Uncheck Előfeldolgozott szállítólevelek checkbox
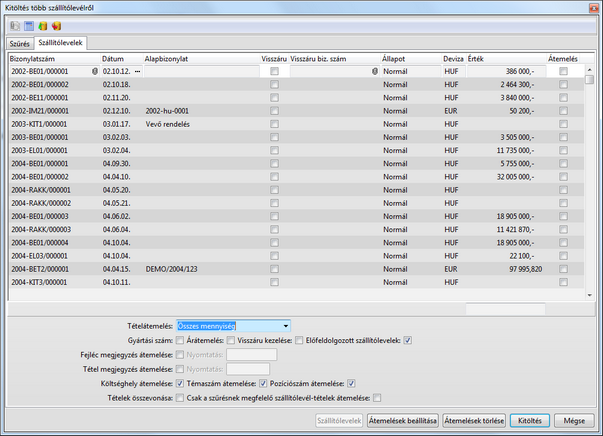The width and height of the screenshot is (603, 436). 408,340
